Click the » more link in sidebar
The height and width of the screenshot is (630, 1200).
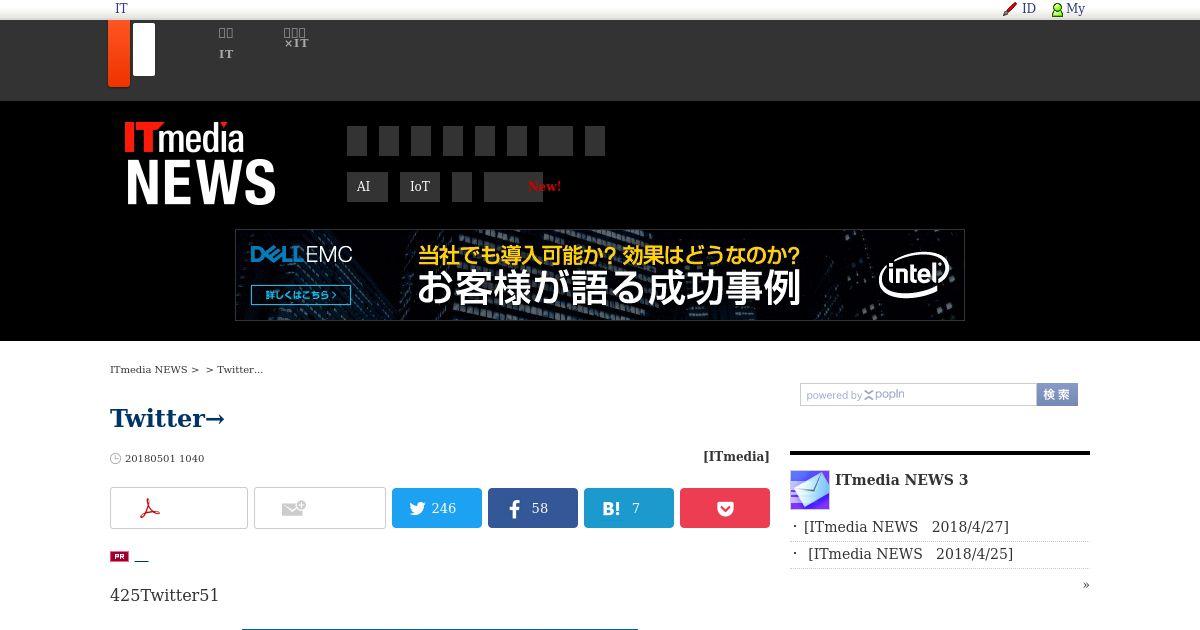[1086, 585]
